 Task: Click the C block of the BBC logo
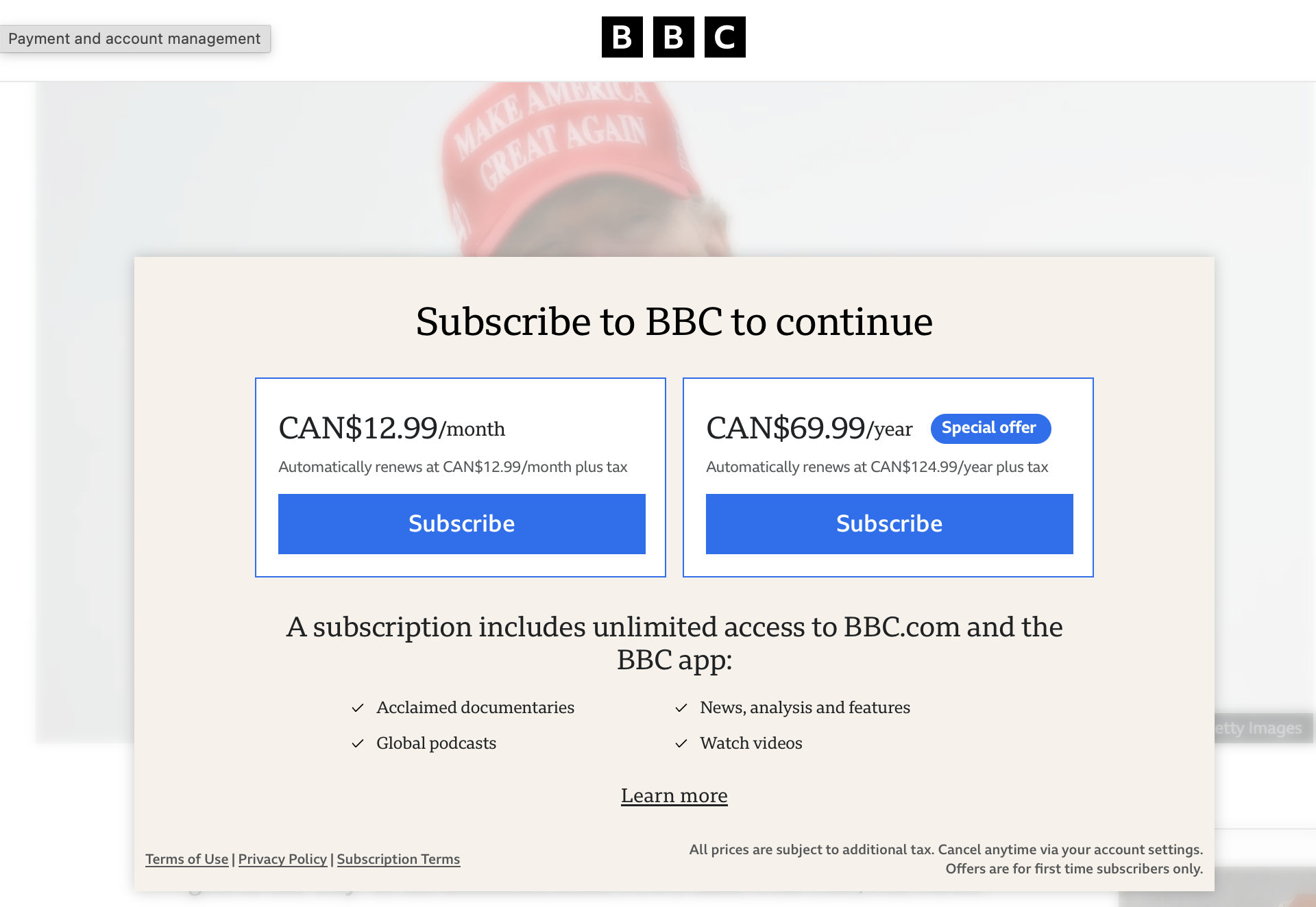click(x=725, y=37)
